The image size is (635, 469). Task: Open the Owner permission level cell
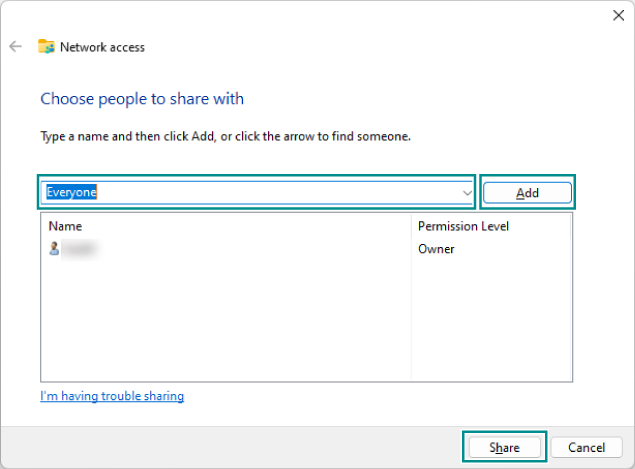tap(436, 249)
